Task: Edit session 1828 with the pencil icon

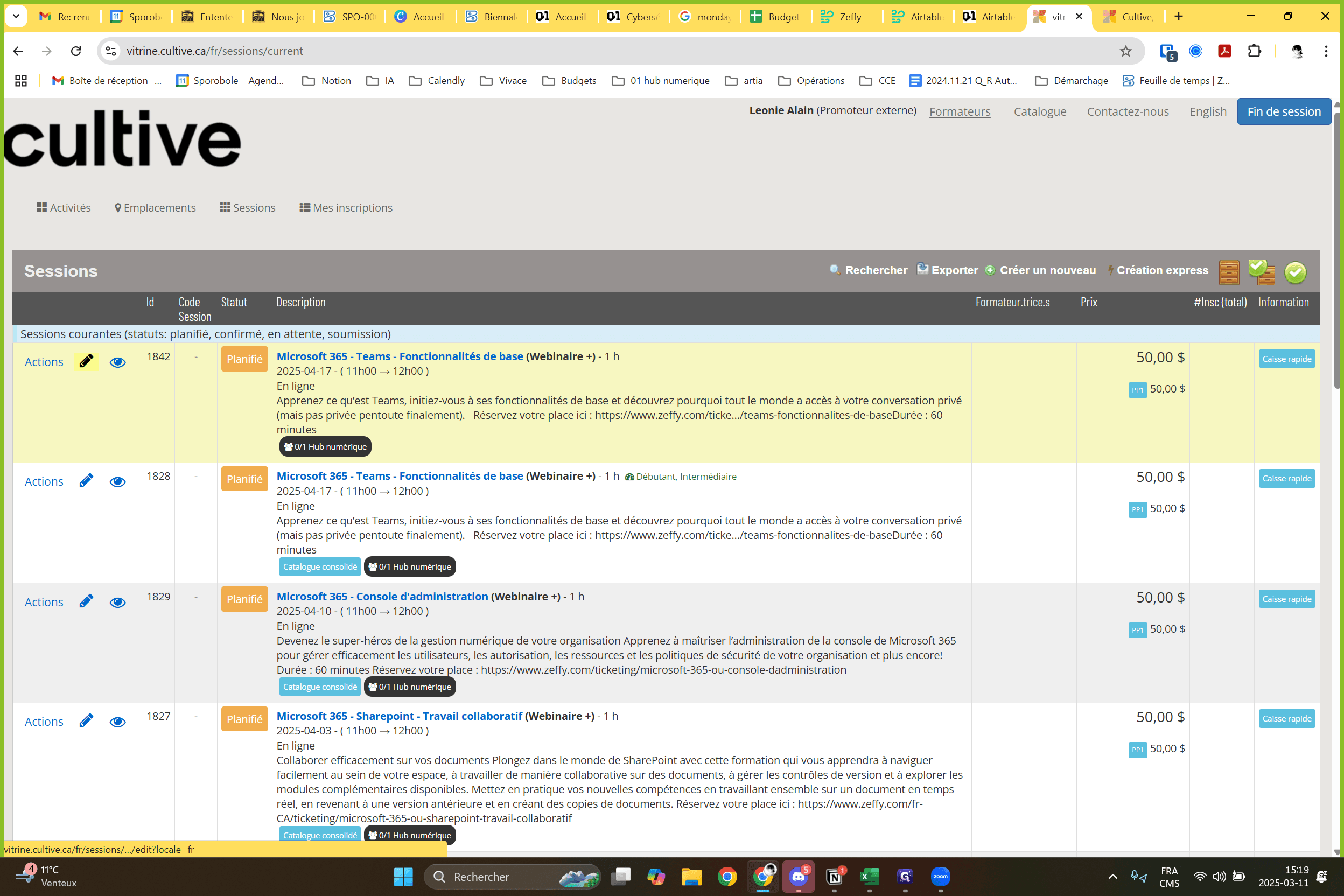Action: coord(86,481)
